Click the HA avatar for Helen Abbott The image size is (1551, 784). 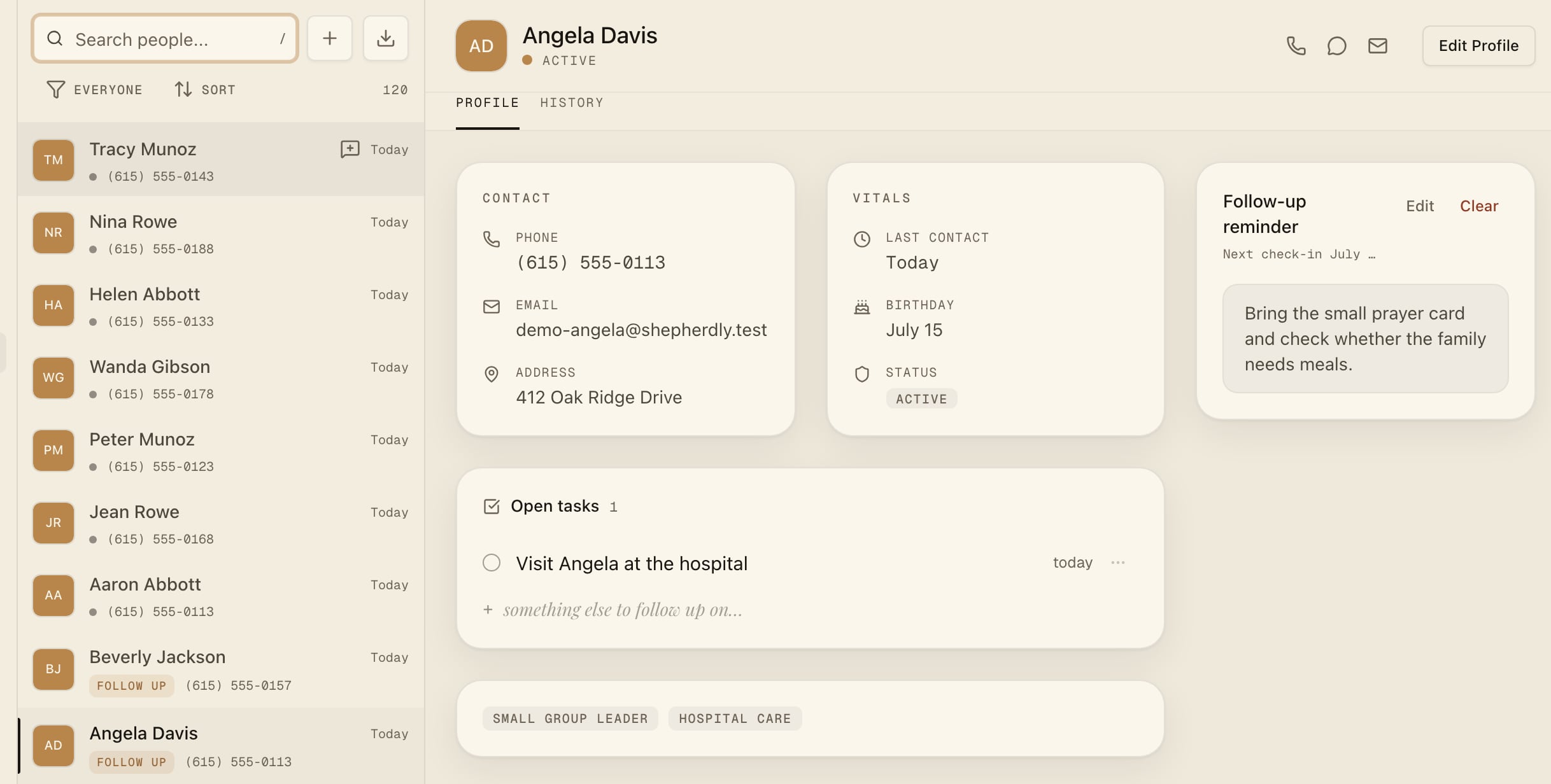[53, 305]
